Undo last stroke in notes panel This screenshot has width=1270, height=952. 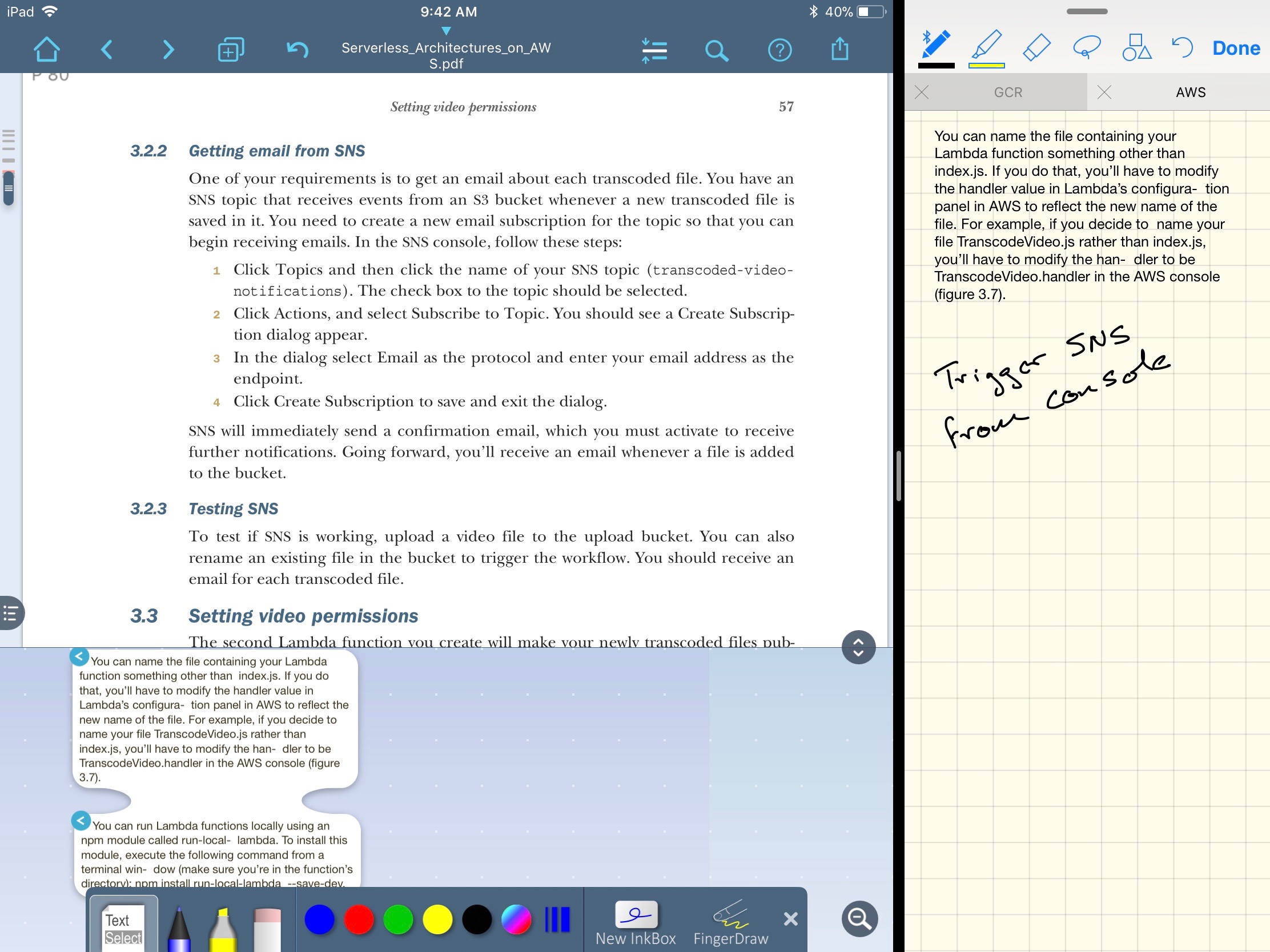[x=1182, y=47]
